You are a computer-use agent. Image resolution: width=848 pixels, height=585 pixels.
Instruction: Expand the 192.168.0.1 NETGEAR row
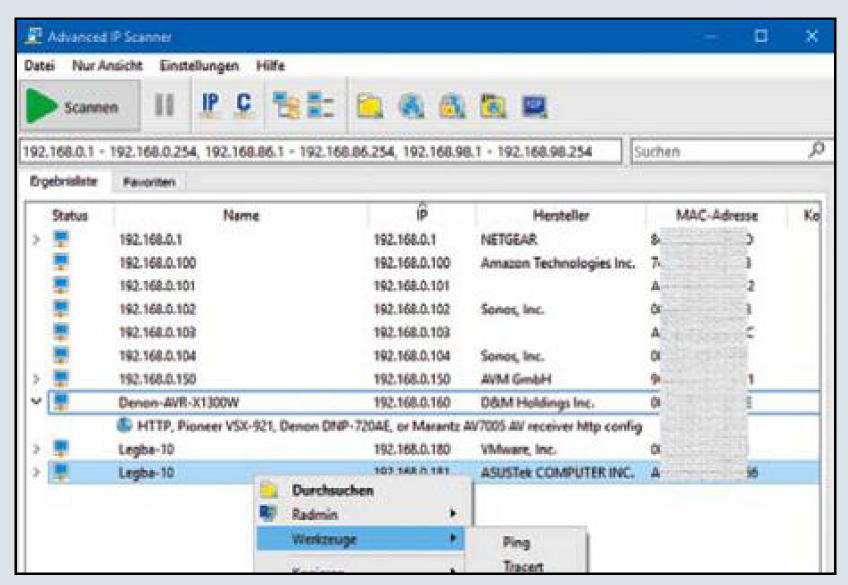(x=36, y=239)
